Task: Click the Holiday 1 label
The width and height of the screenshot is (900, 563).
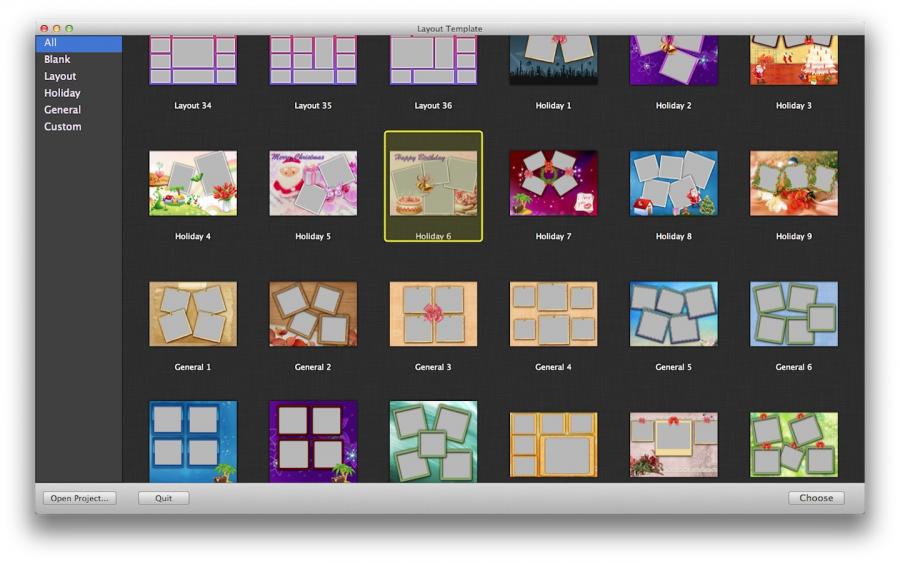Action: (x=553, y=106)
